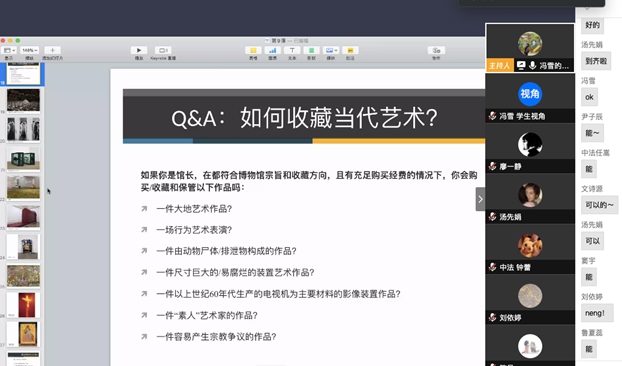Click the intro paragraph starting 如果你是馆长
Image resolution: width=622 pixels, height=366 pixels.
[309, 181]
